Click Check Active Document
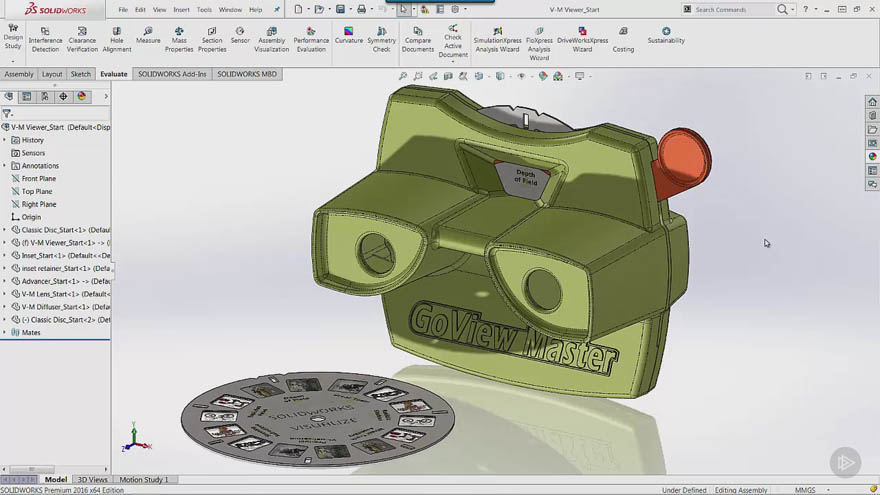Image resolution: width=880 pixels, height=495 pixels. coord(453,41)
